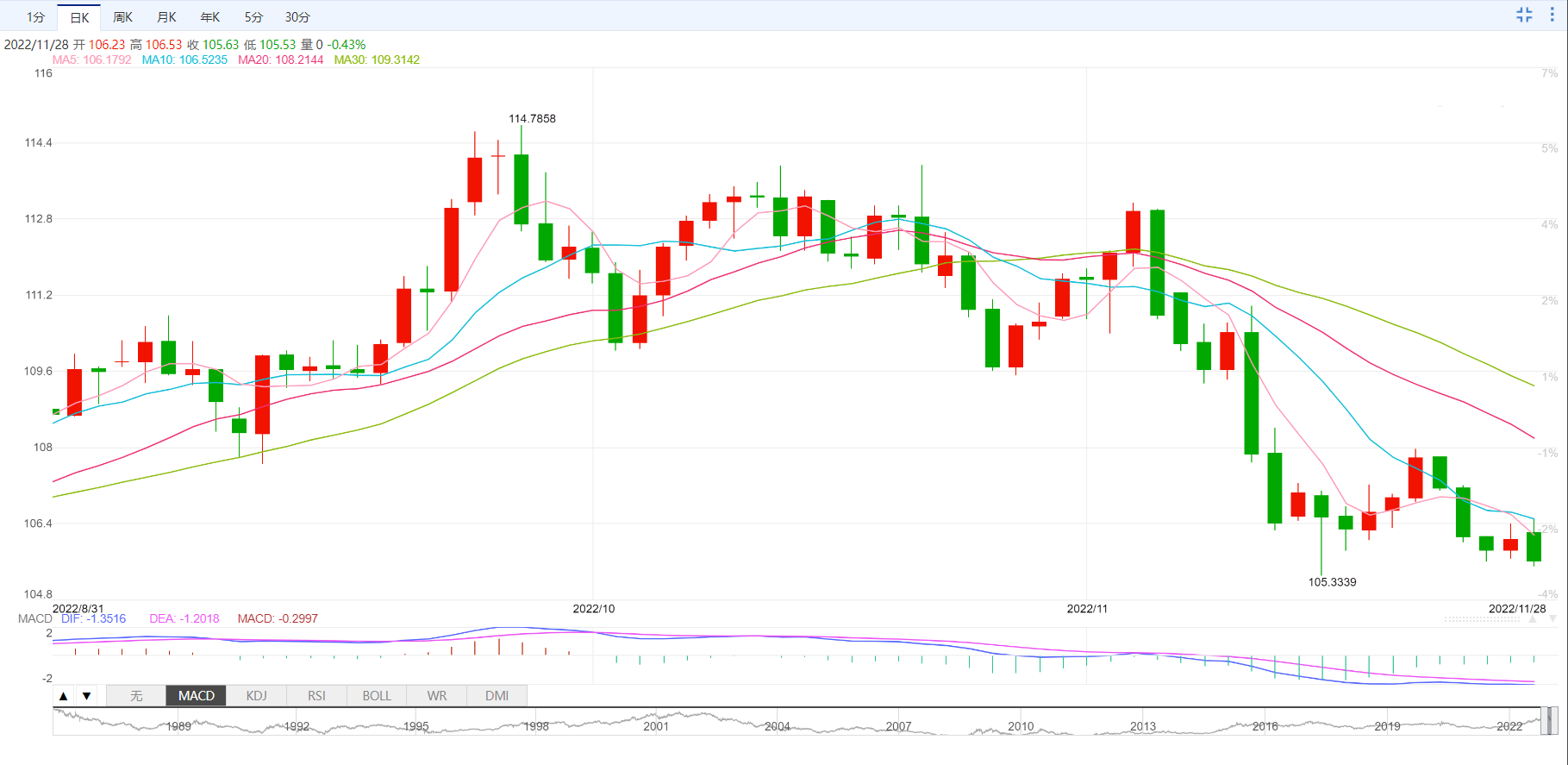The height and width of the screenshot is (765, 1568).
Task: Click the MA20: 108.2144 legend label
Action: [281, 60]
